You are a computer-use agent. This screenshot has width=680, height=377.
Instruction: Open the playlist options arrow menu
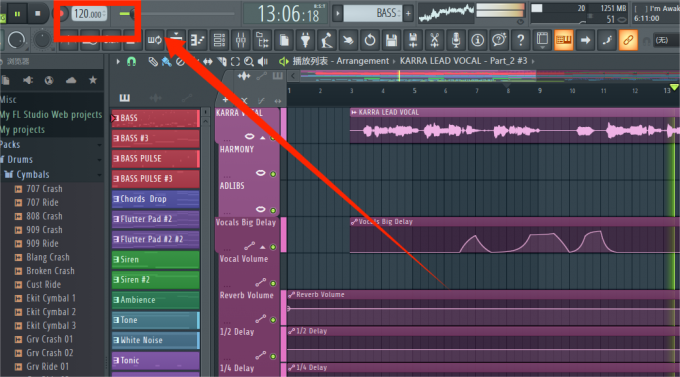tap(118, 62)
